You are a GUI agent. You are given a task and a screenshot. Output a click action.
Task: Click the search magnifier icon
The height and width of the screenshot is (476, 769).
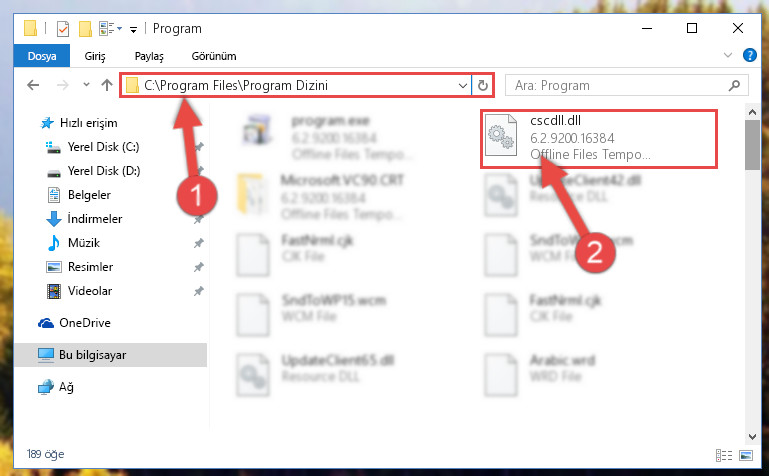click(734, 85)
